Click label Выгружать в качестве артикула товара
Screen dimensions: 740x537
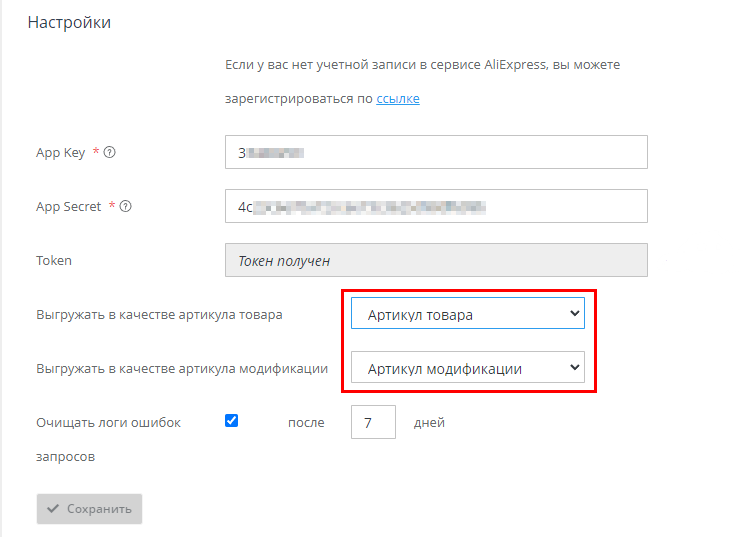[159, 315]
